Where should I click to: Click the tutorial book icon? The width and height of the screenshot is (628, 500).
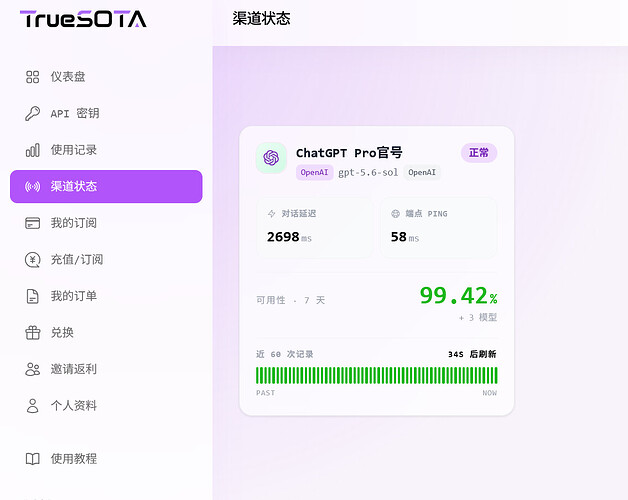click(32, 459)
